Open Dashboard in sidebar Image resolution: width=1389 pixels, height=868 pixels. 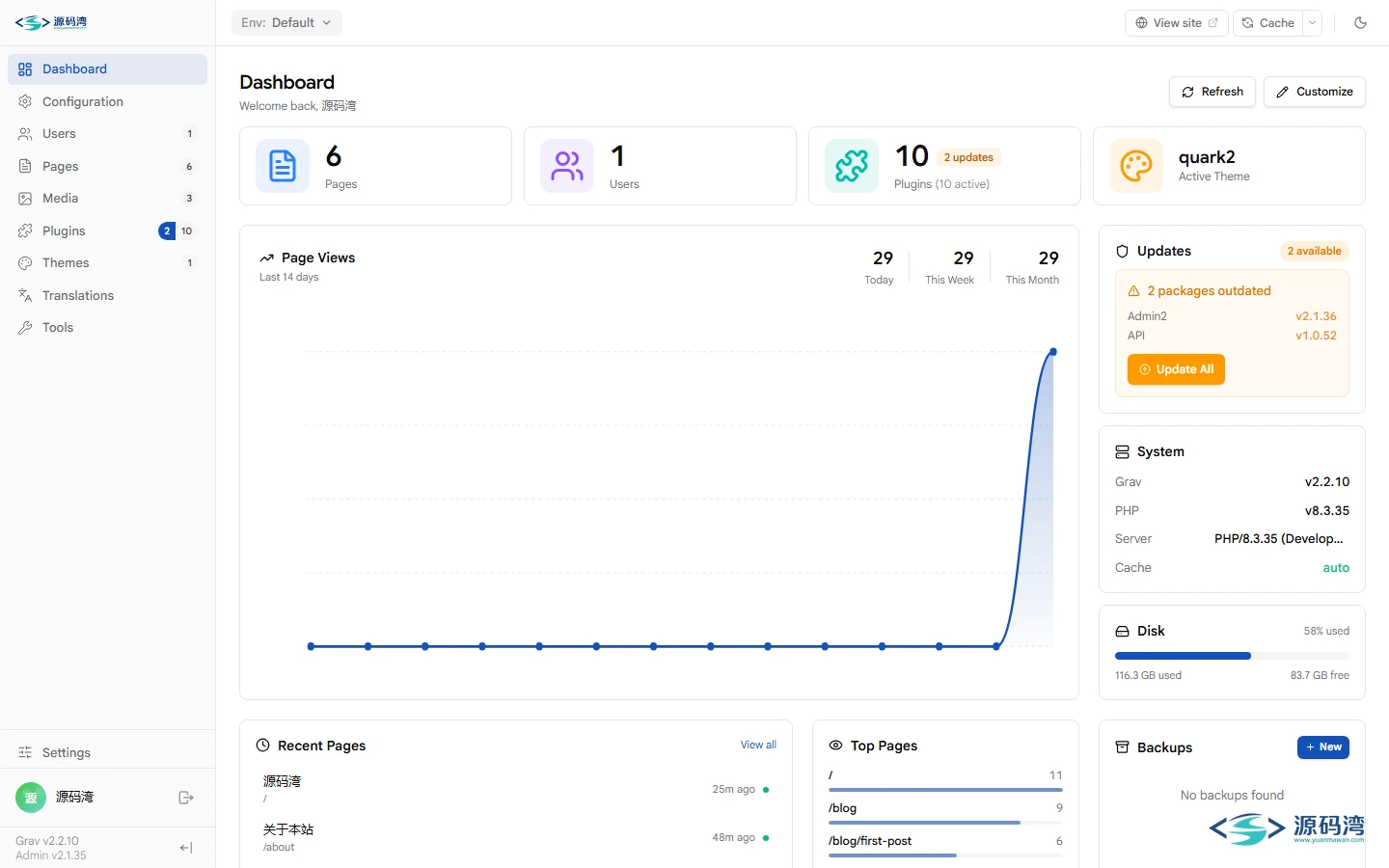point(107,69)
